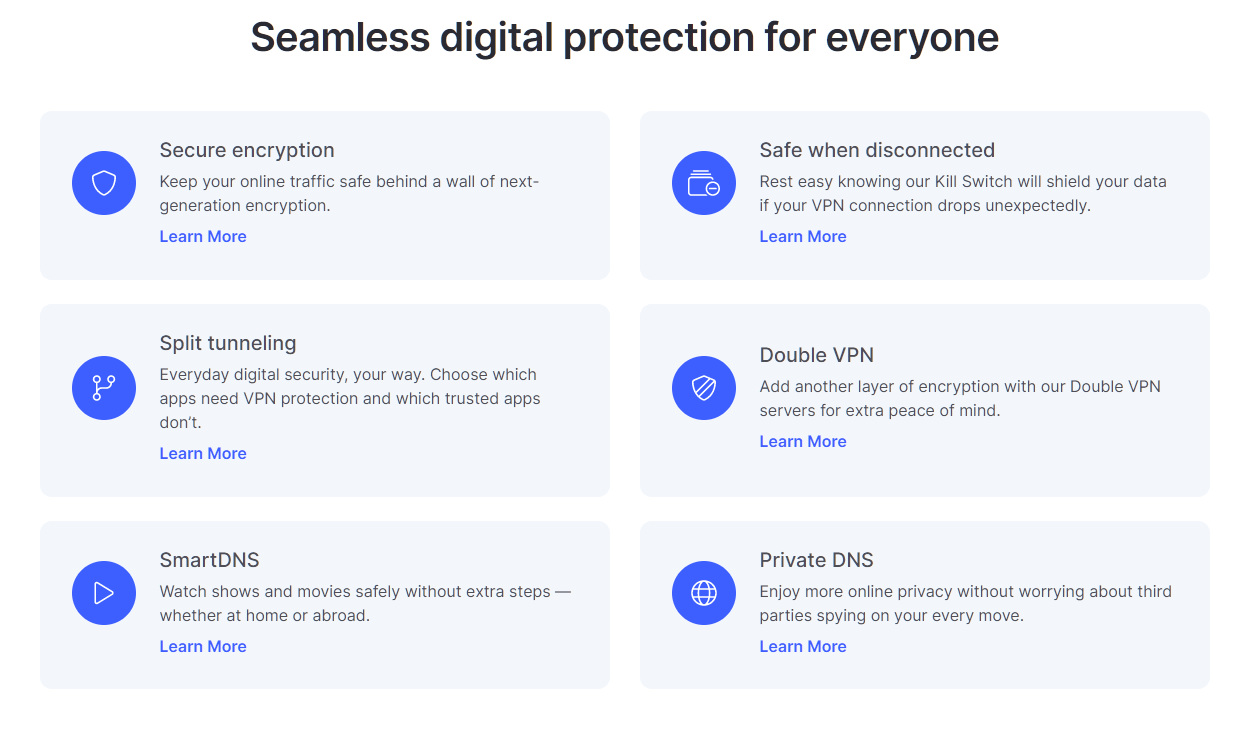The height and width of the screenshot is (735, 1255).
Task: Open Learn More under Safe when disconnected
Action: tap(803, 237)
